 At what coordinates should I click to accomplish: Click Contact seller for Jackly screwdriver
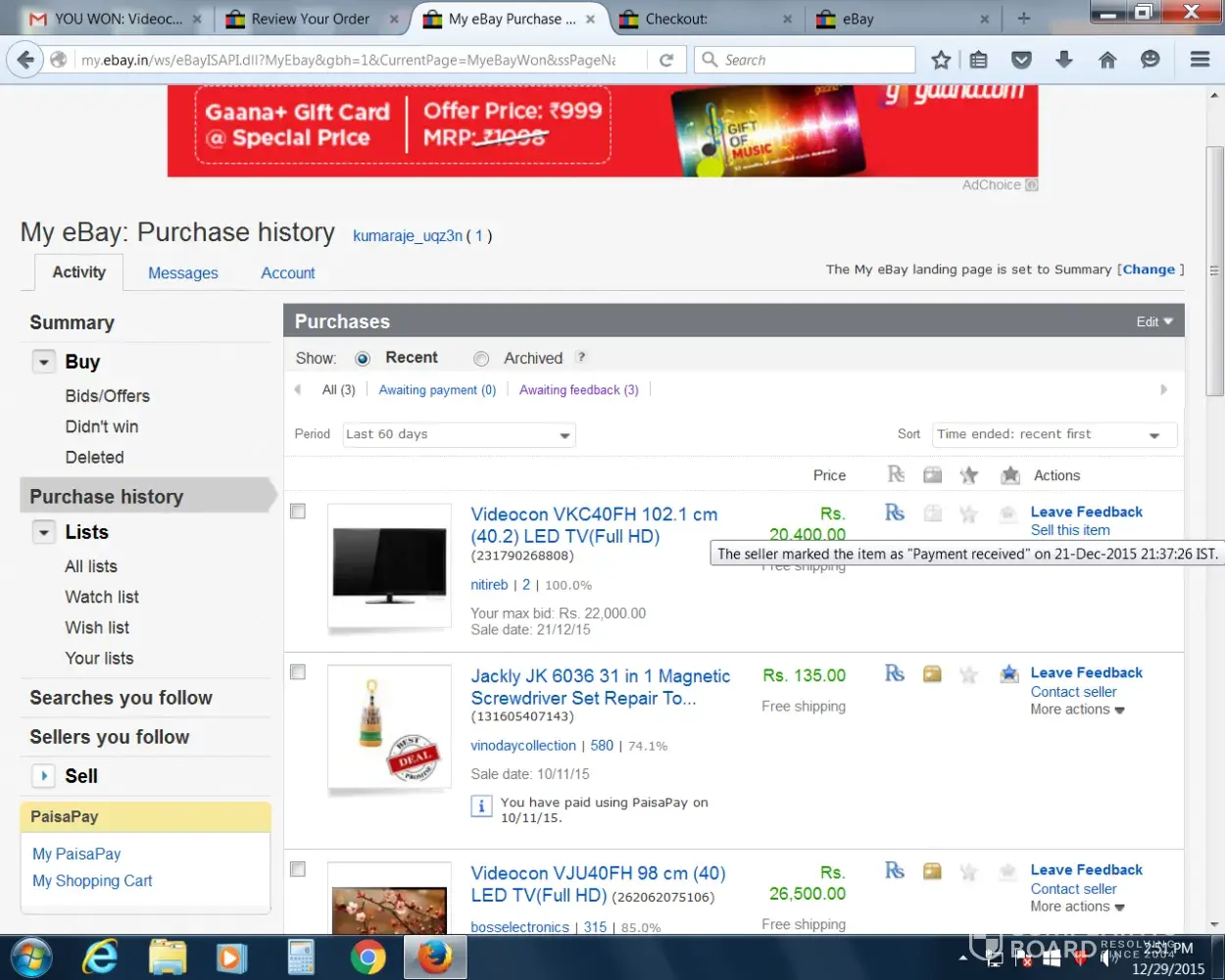click(x=1073, y=692)
